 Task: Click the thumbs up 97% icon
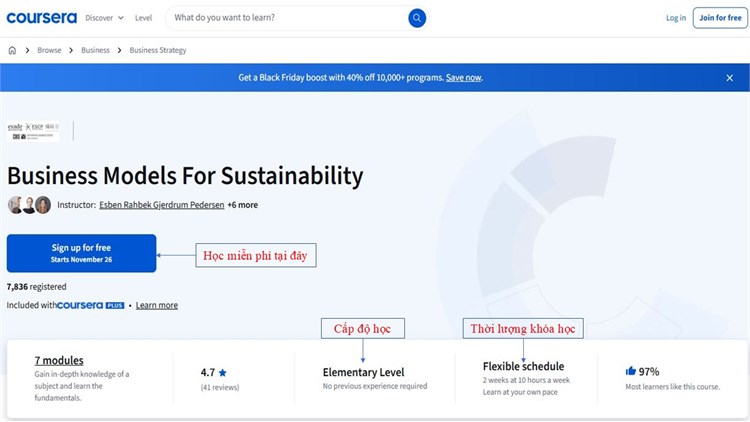point(631,371)
